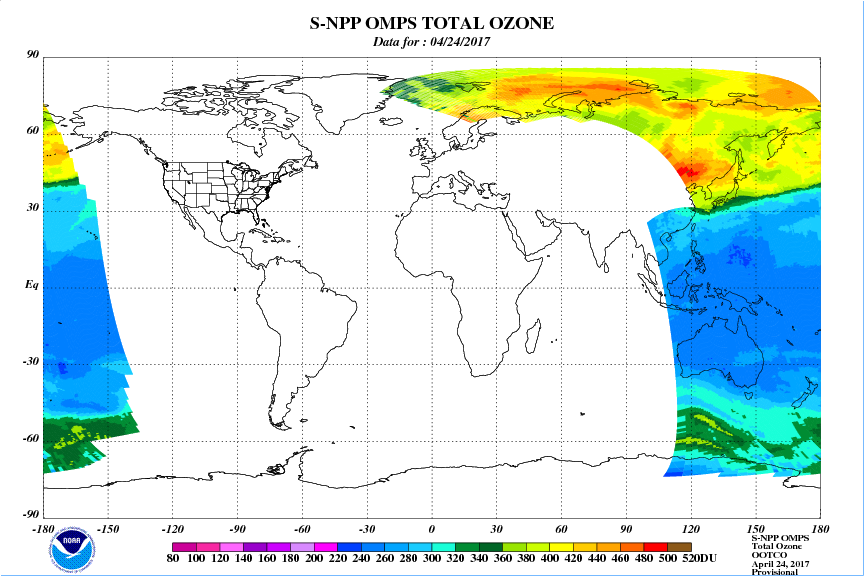Viewport: 864px width, 576px height.
Task: Click the 'OOTCO' product code text
Action: [x=769, y=555]
